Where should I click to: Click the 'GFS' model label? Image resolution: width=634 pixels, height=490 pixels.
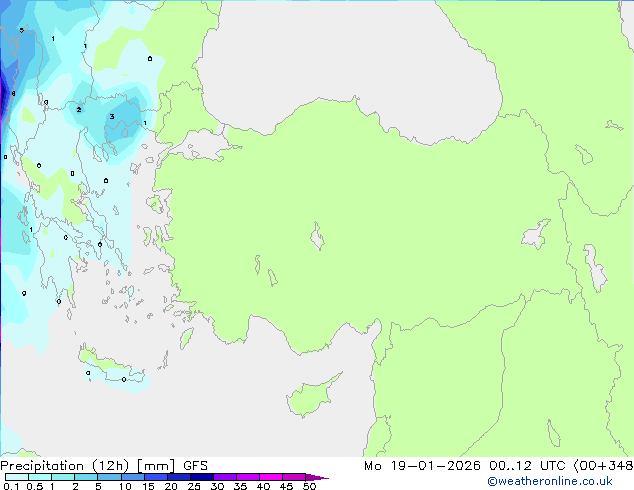(x=195, y=466)
